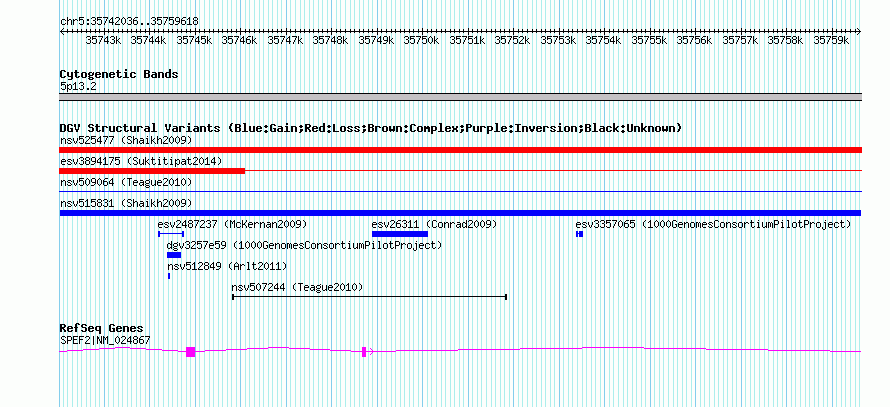Click the 35756k ruler position
The width and height of the screenshot is (890, 407).
click(695, 40)
